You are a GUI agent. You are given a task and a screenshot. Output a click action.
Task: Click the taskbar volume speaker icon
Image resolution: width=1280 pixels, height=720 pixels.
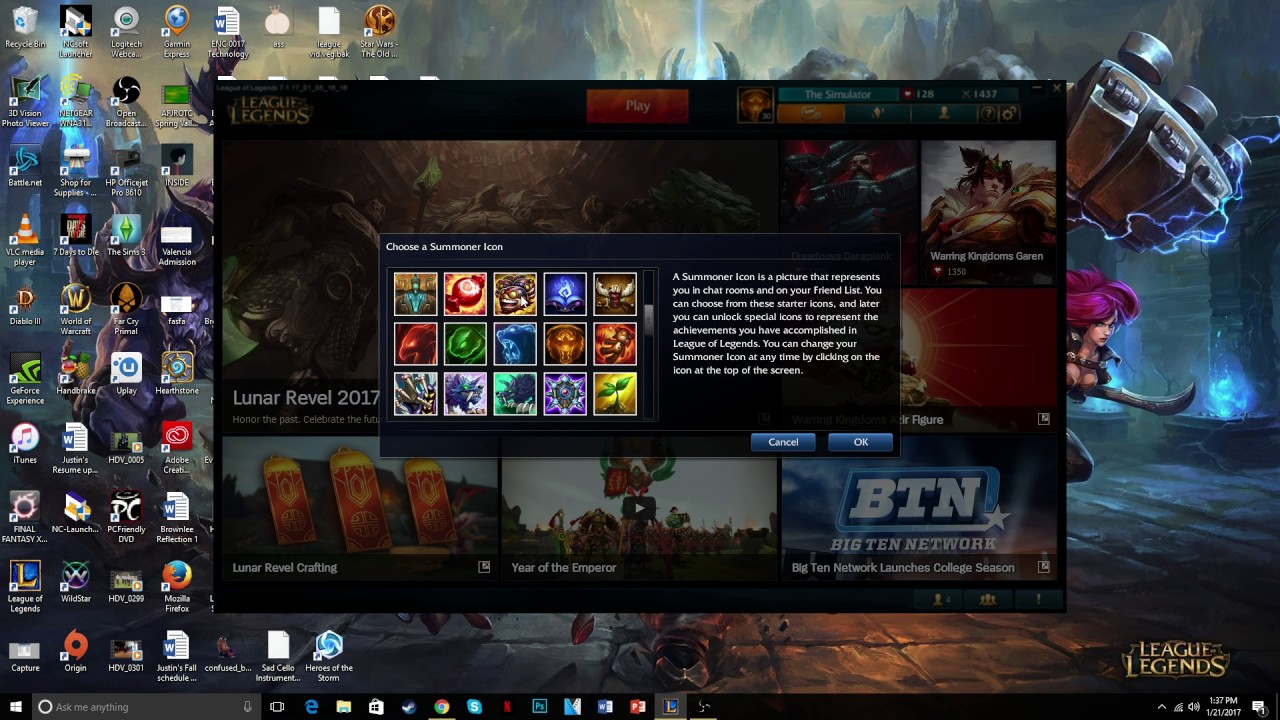coord(1194,707)
